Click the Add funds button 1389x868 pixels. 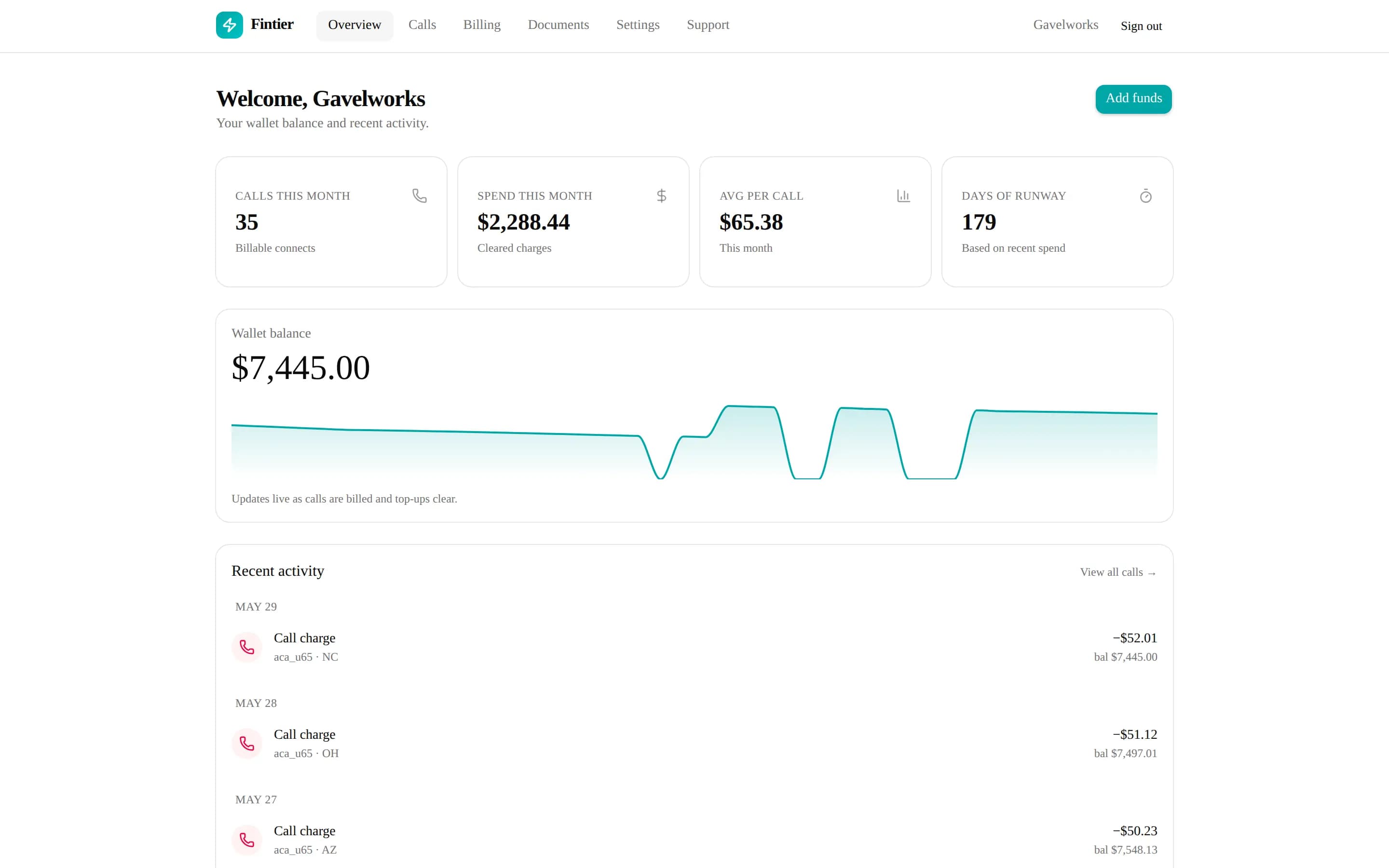(x=1133, y=99)
